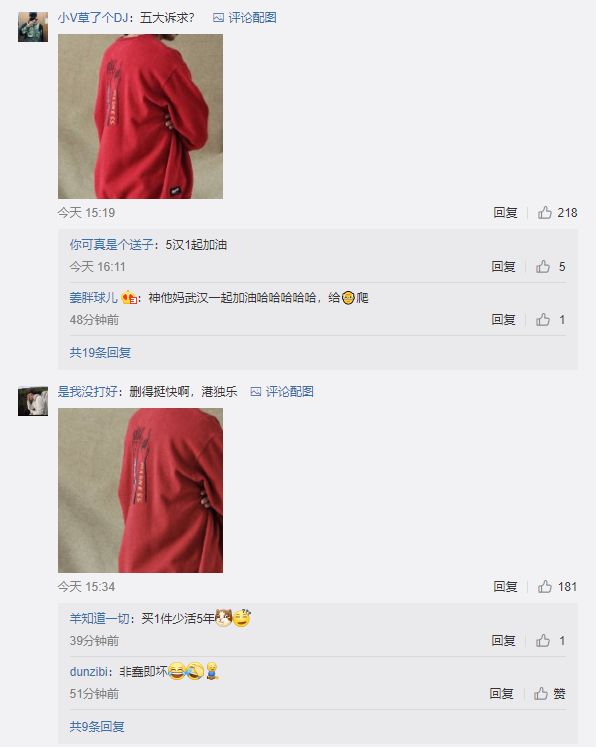Expand all 9 replies

97,727
